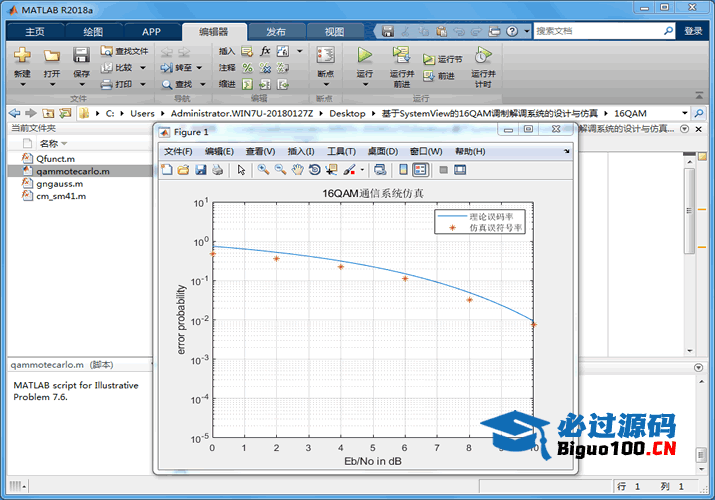Click the New file icon in MATLAB ribbon
Screen dimensions: 715x500
click(x=22, y=56)
